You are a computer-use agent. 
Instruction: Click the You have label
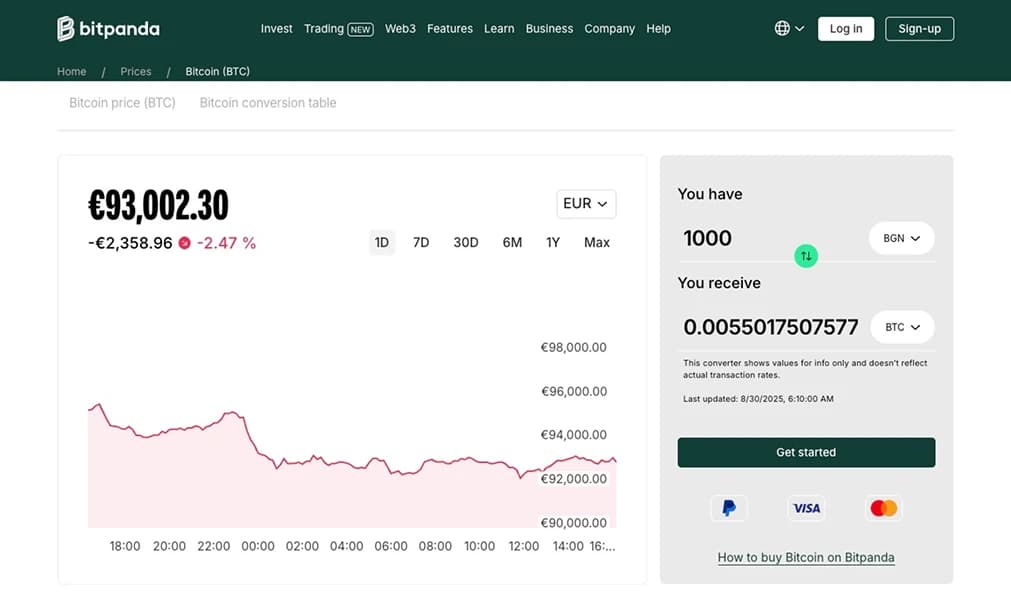(710, 194)
